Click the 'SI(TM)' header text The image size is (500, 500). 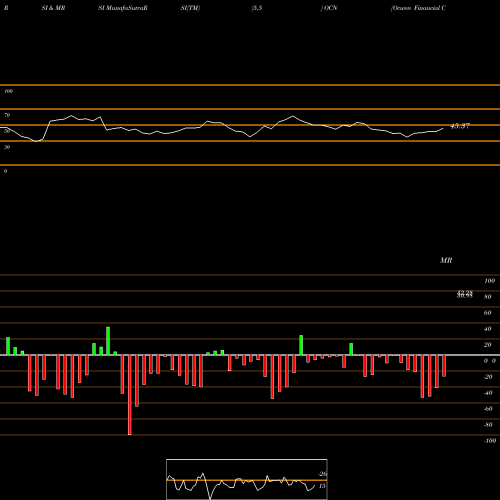point(190,8)
